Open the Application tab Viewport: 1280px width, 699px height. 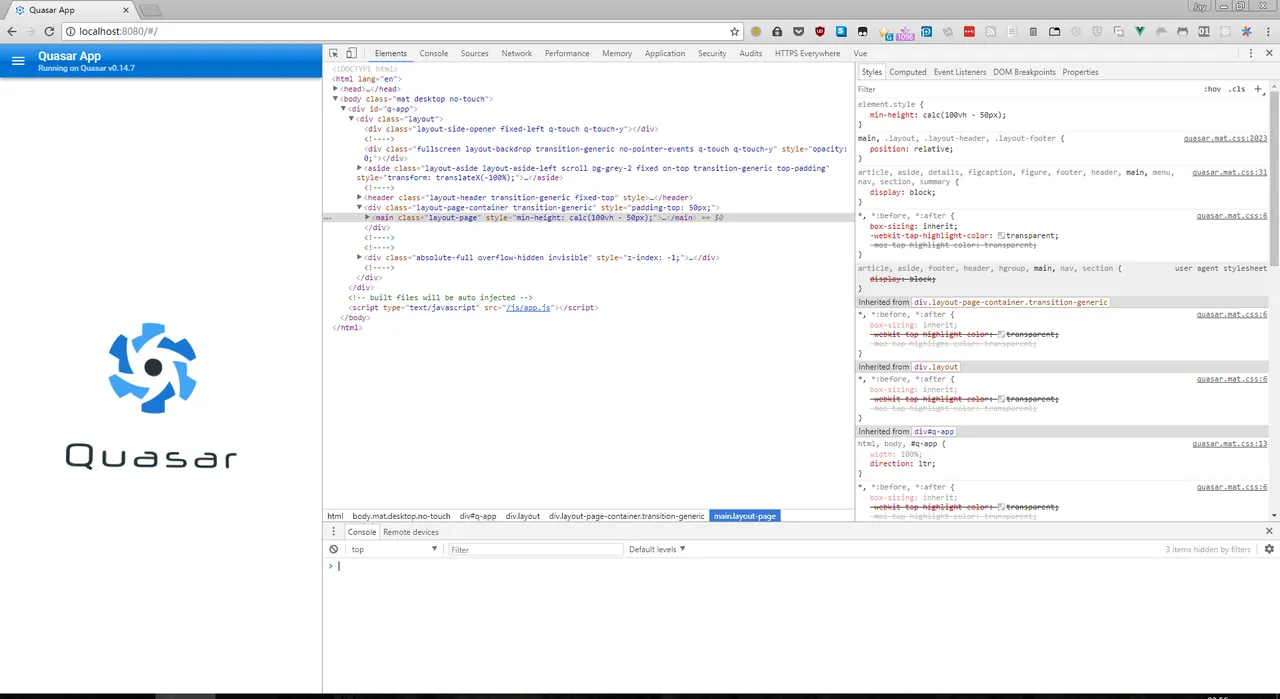[665, 53]
